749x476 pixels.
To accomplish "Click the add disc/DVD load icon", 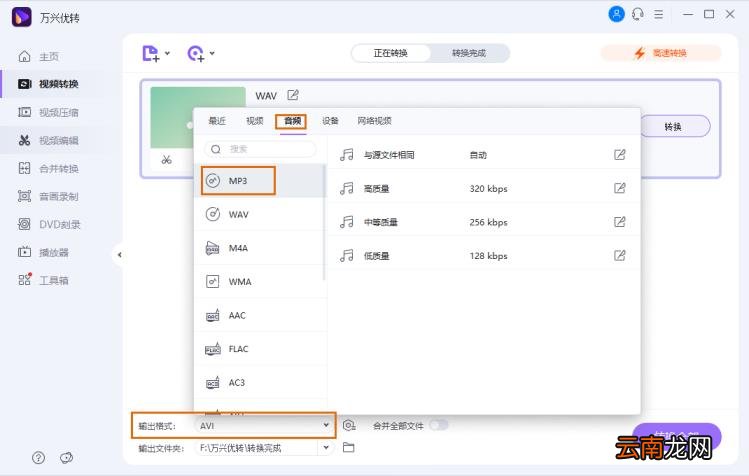I will coord(196,53).
